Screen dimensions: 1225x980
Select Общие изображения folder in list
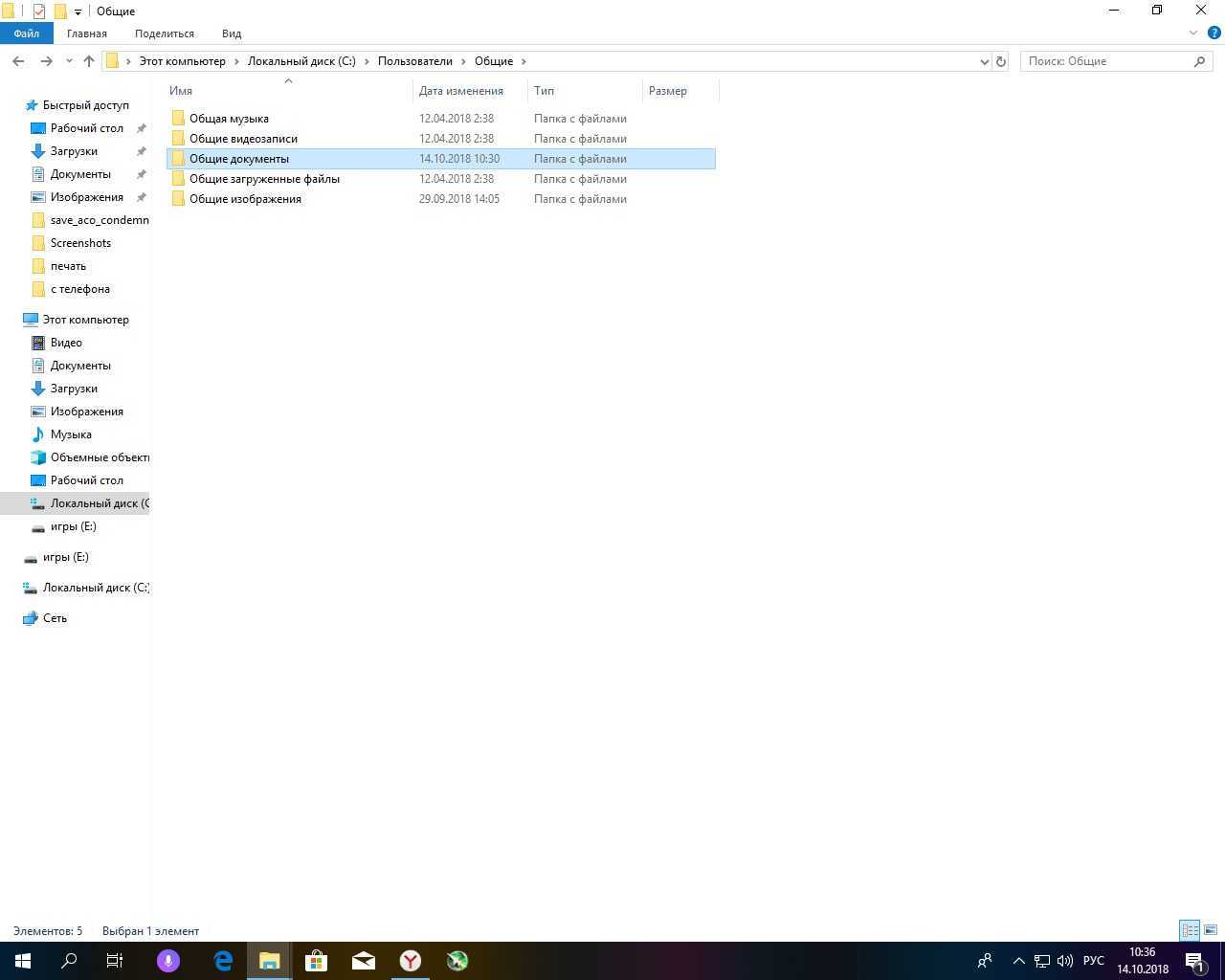point(245,199)
